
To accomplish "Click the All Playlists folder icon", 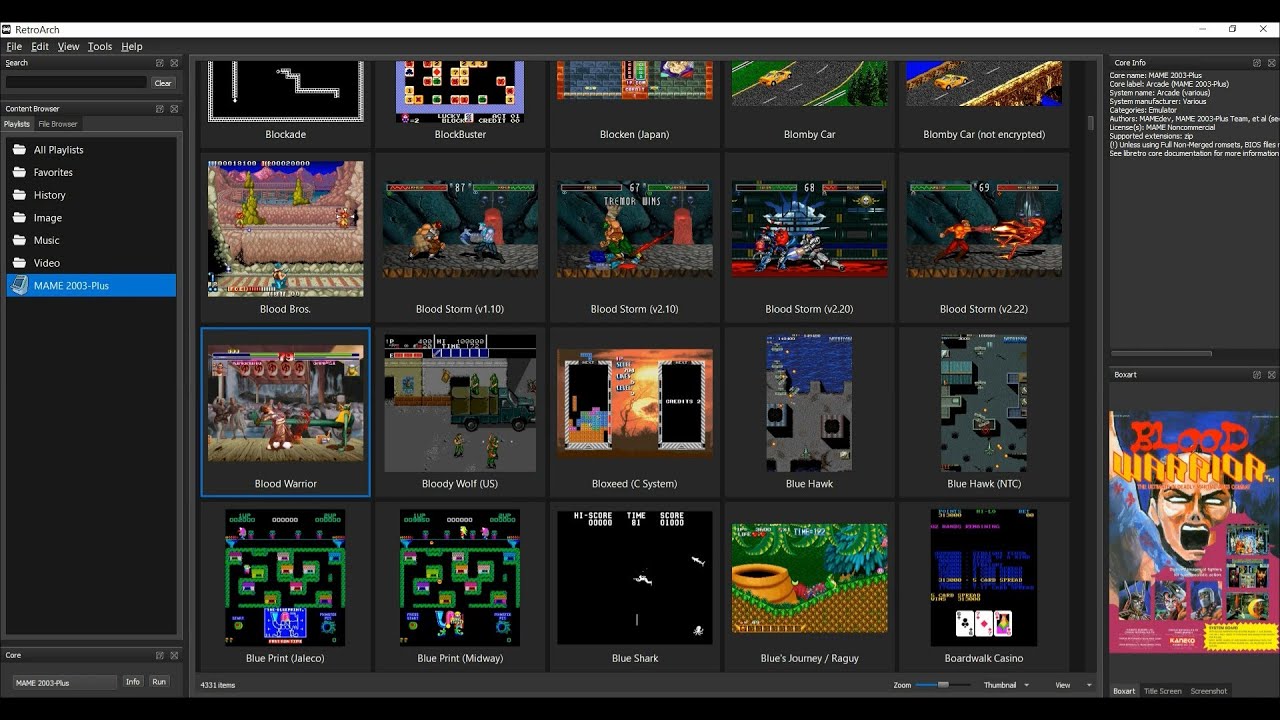I will point(18,150).
